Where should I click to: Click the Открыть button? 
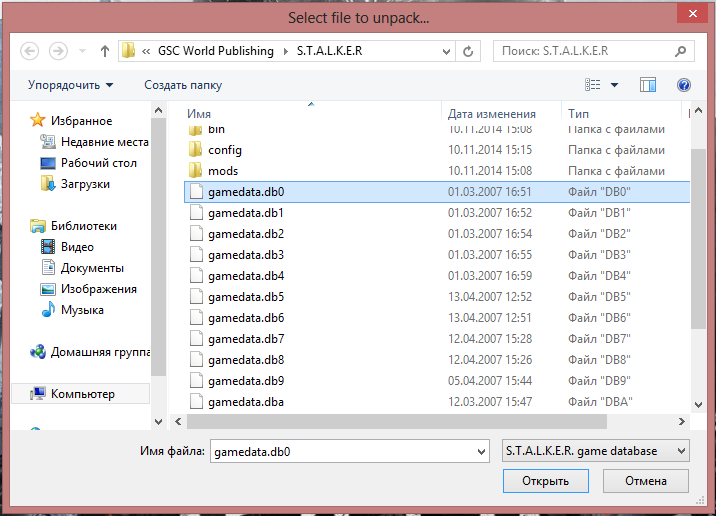click(546, 481)
